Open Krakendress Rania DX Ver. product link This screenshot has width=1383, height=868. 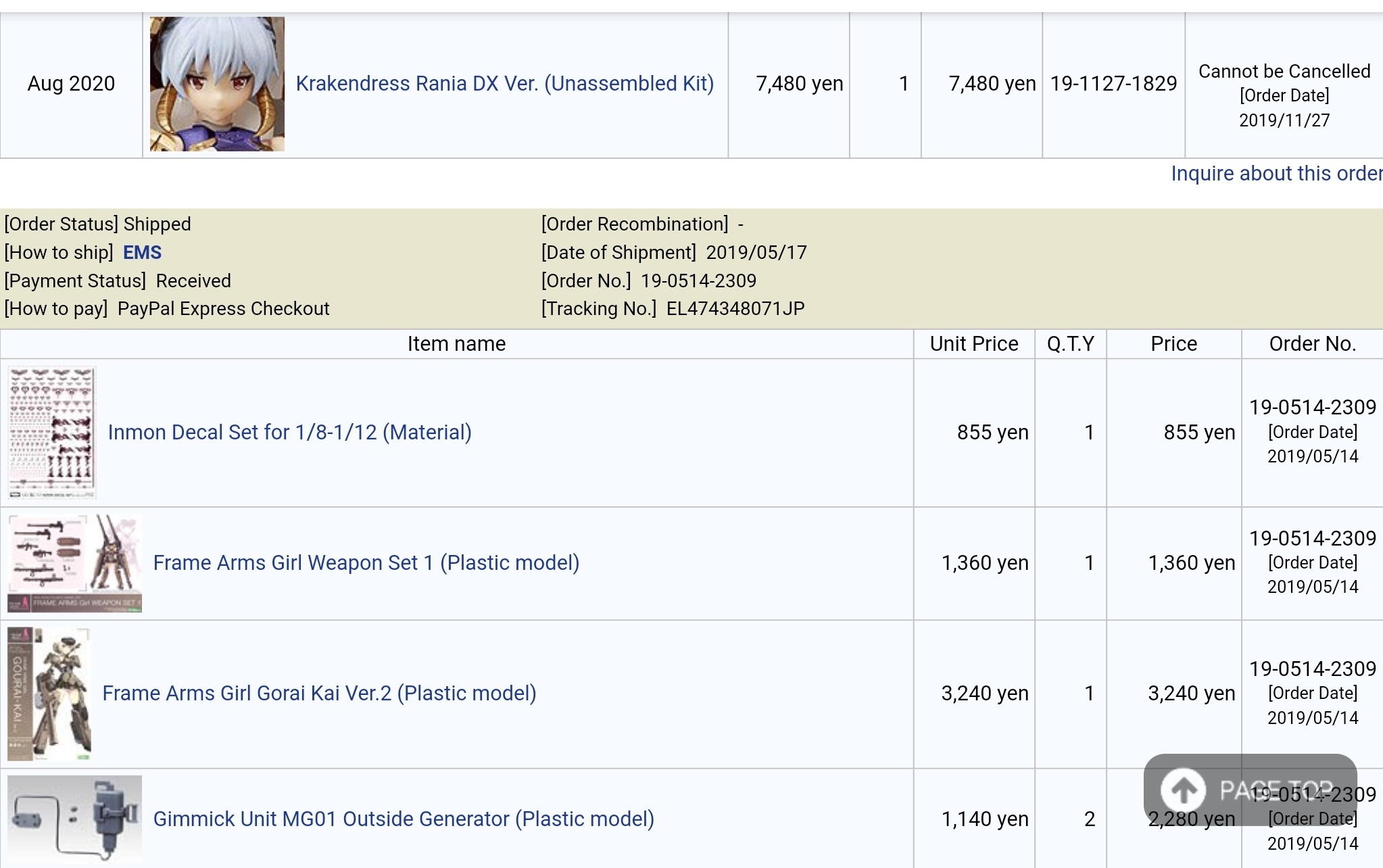coord(504,84)
